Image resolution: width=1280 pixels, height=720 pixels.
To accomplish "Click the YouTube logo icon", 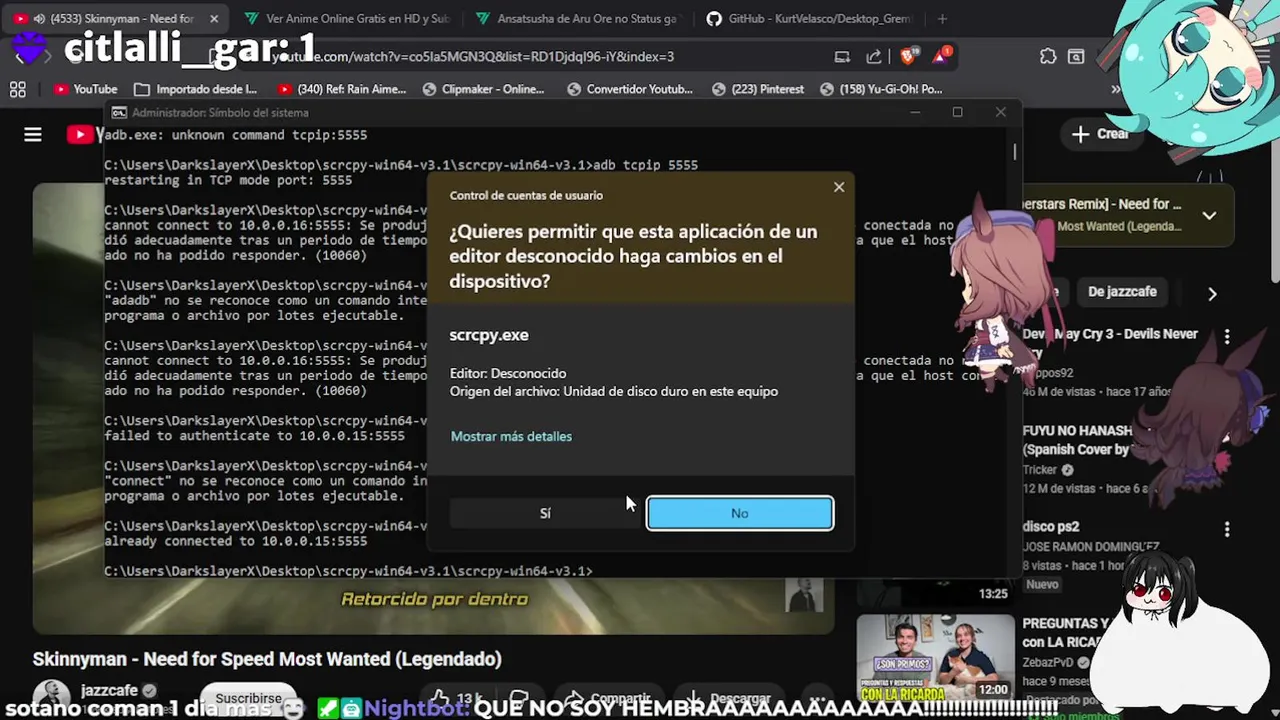I will [x=80, y=134].
